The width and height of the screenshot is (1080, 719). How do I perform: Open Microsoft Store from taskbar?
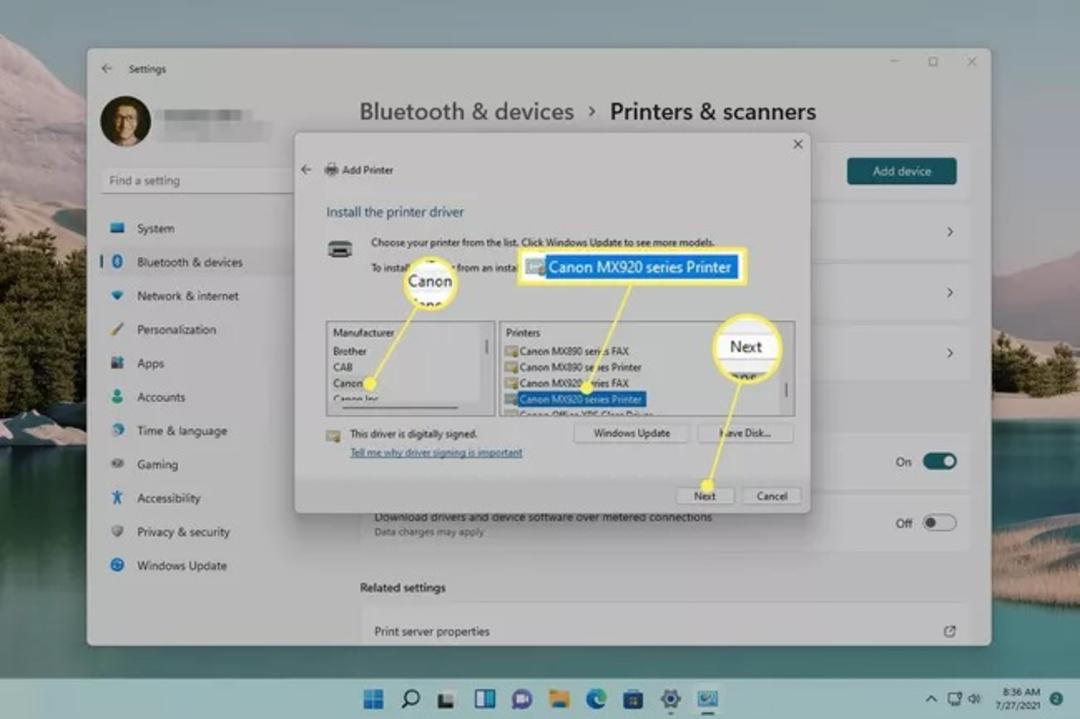pyautogui.click(x=633, y=700)
